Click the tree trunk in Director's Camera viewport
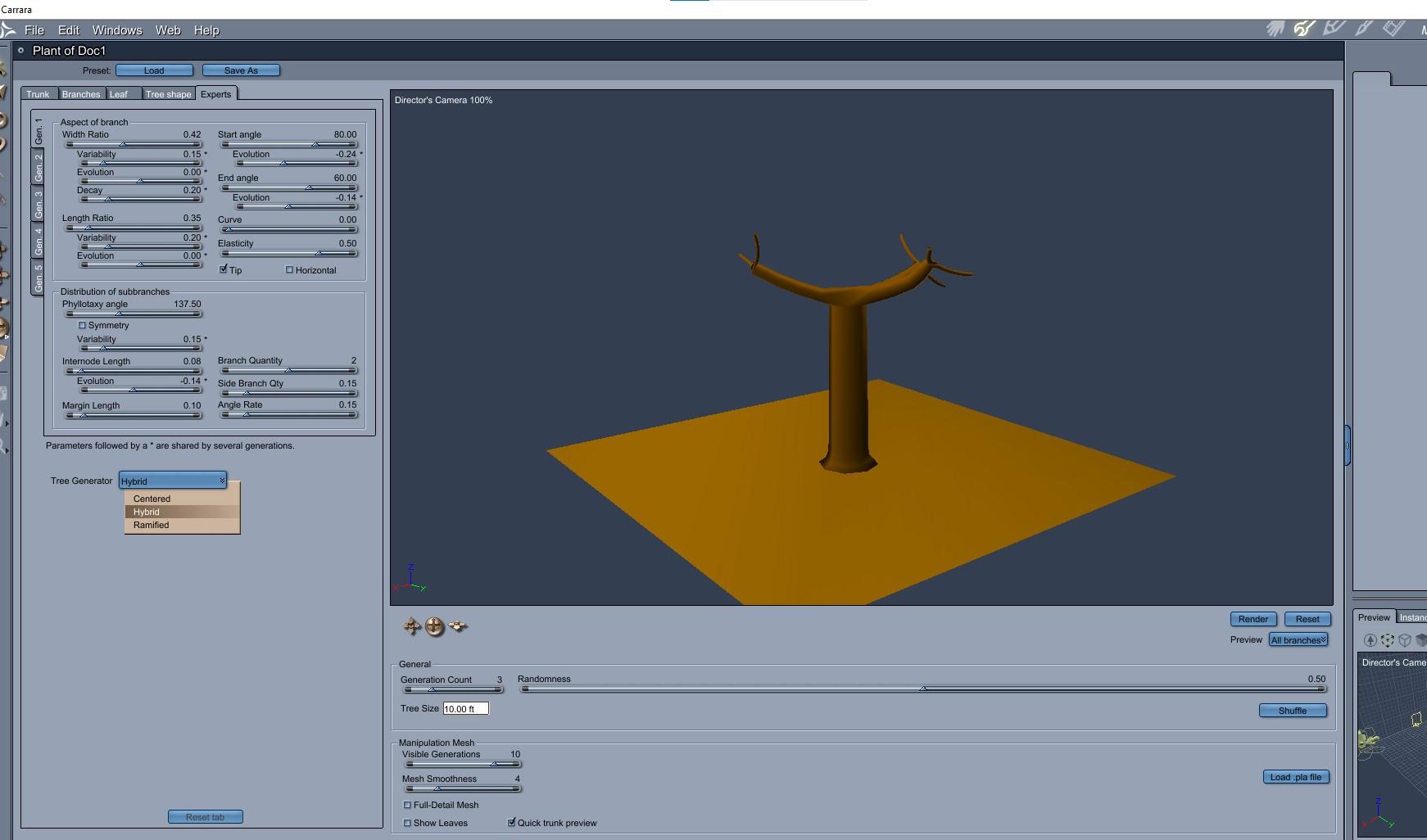1427x840 pixels. click(849, 385)
